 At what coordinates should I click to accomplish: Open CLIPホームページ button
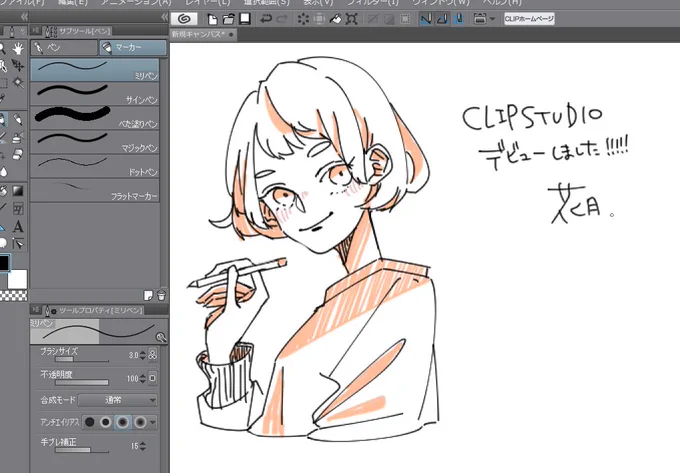pos(529,19)
